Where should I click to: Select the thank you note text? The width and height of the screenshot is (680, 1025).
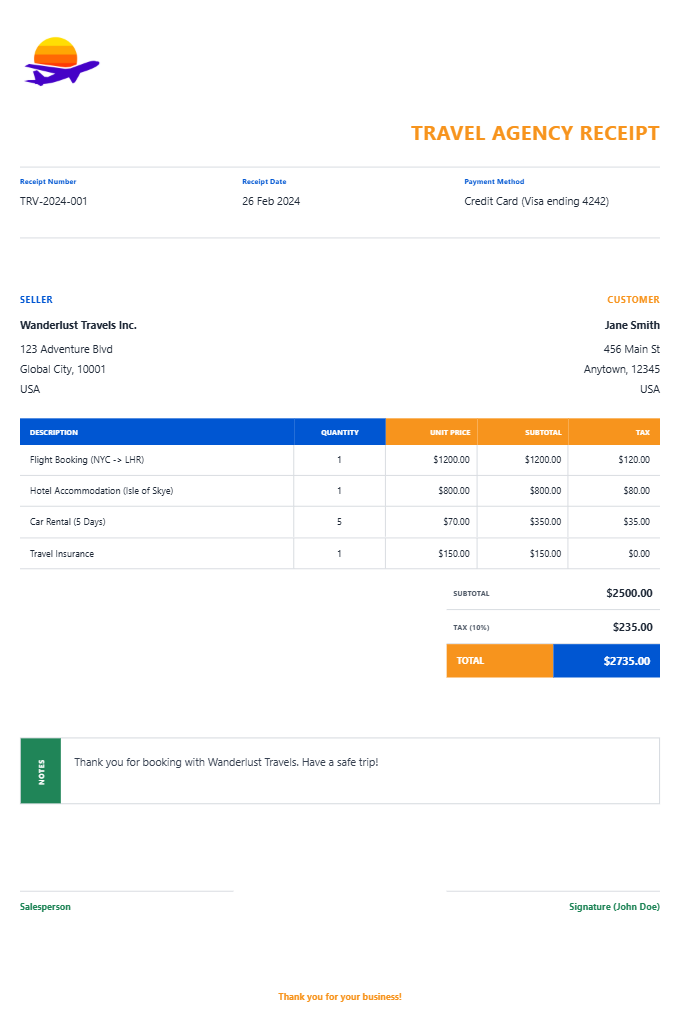coord(226,762)
